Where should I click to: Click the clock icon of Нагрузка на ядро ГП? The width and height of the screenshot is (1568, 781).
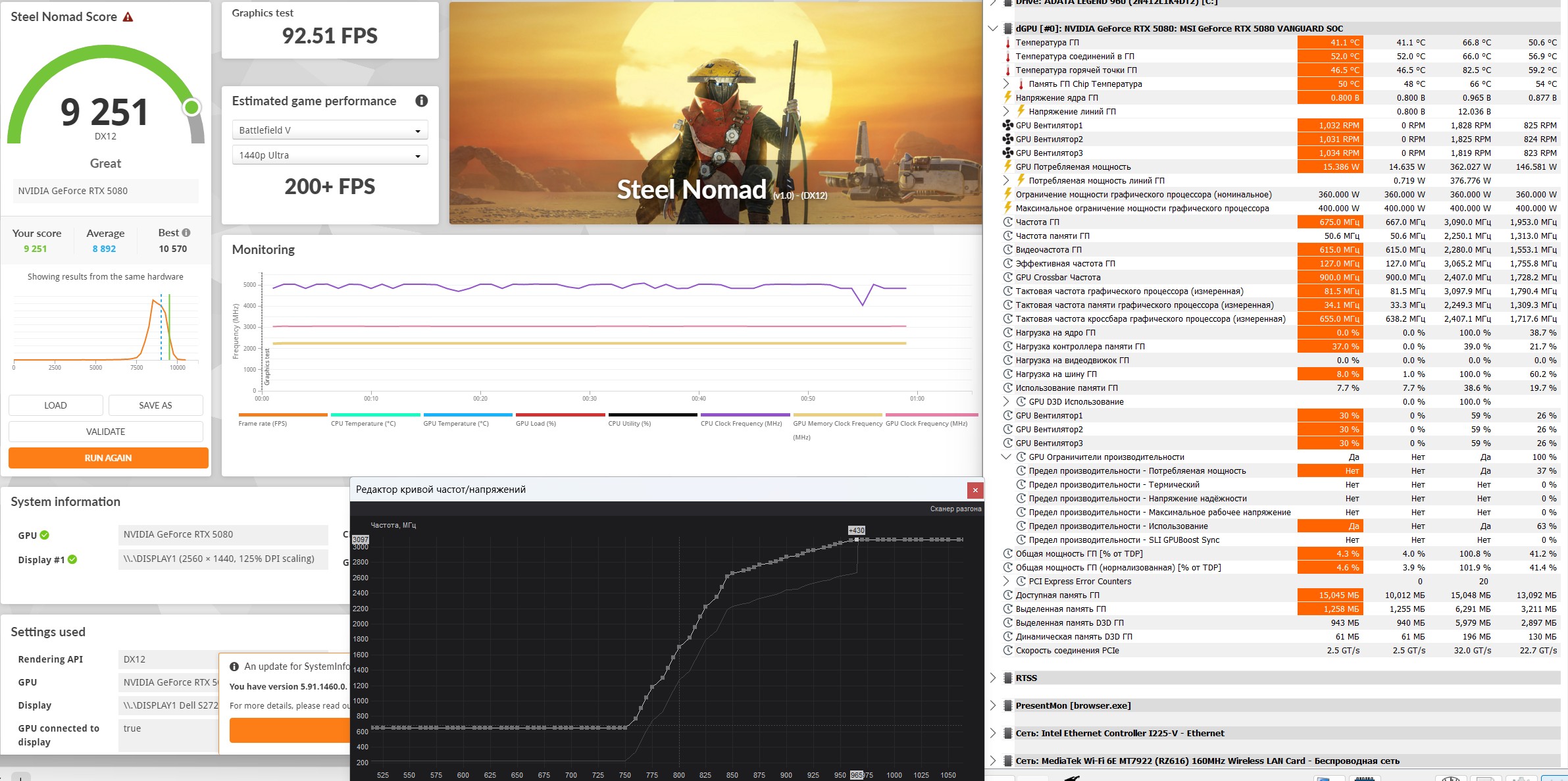click(x=1007, y=333)
